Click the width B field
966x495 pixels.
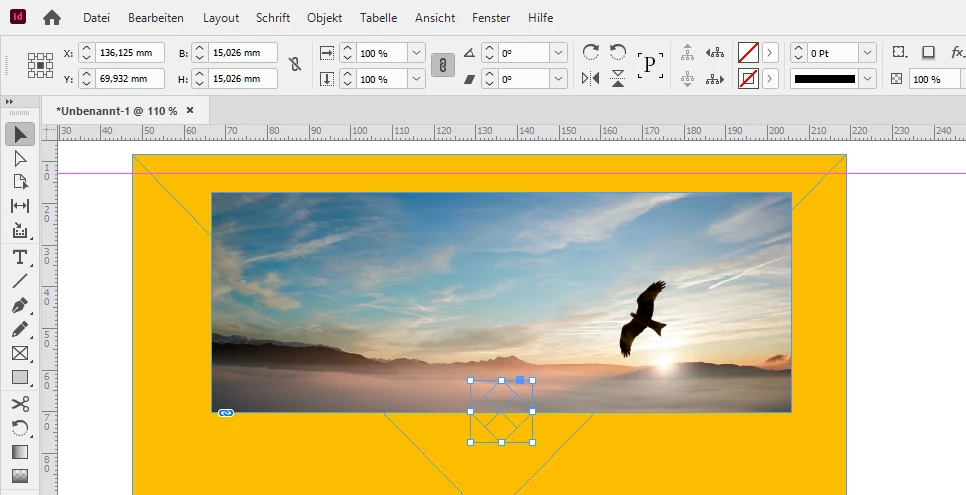[243, 53]
